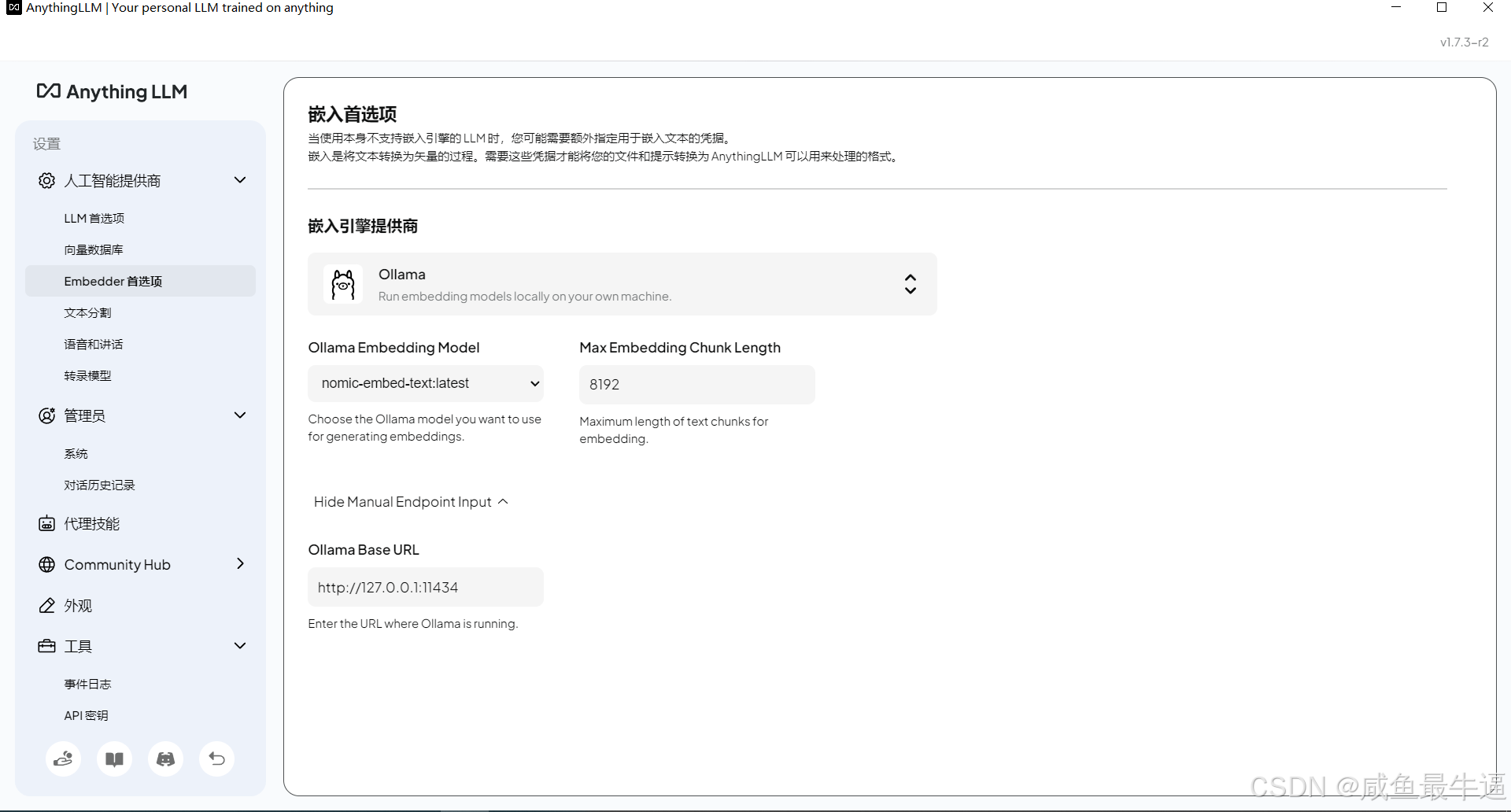Click the 管理员 section label

84,415
